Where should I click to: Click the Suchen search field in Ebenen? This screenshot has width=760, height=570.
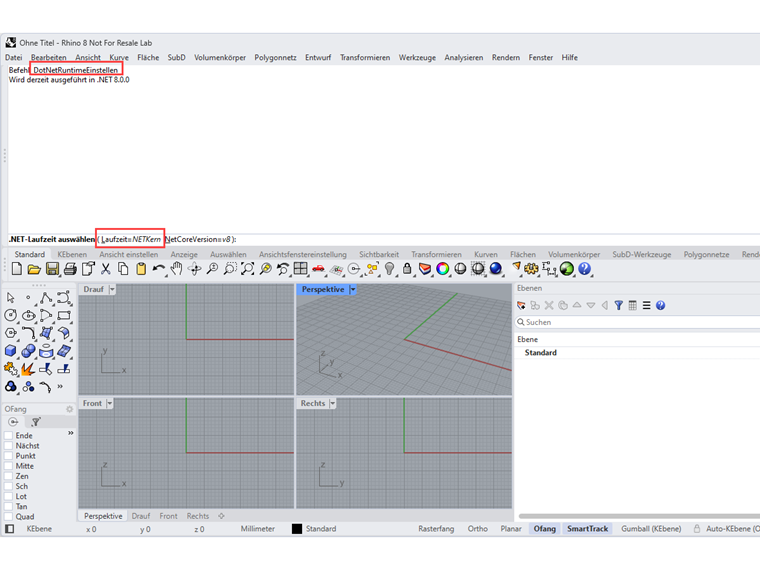[x=637, y=322]
